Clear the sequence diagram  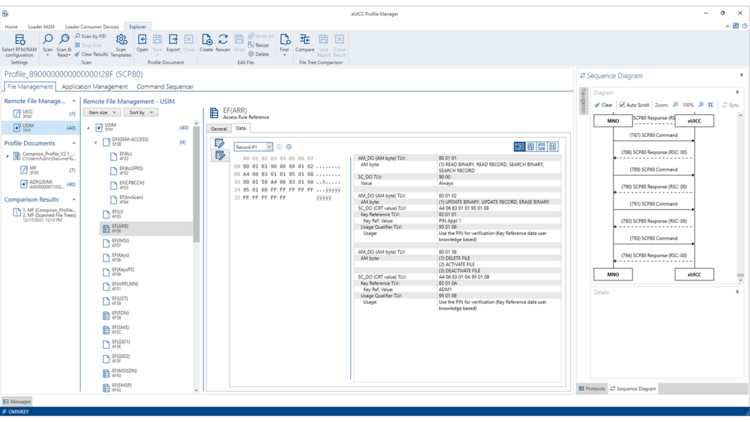603,105
